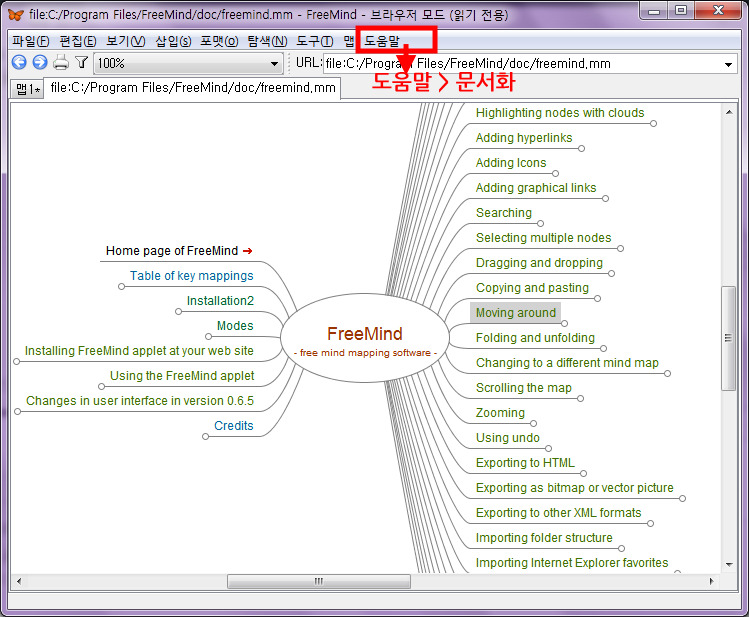Click the back navigation arrow icon
Viewport: 749px width, 617px height.
click(x=19, y=63)
